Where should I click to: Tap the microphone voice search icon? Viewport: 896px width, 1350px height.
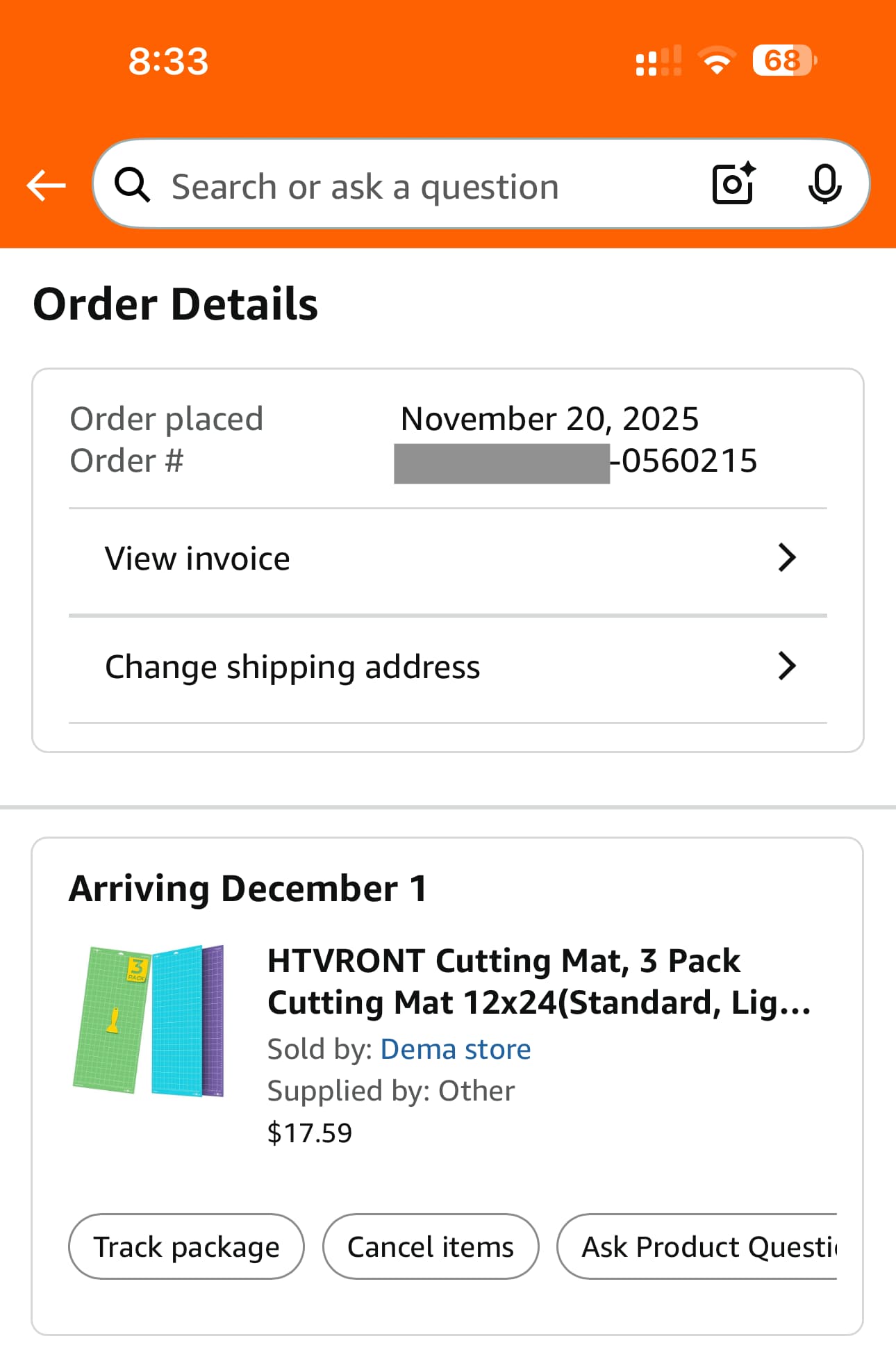click(824, 184)
